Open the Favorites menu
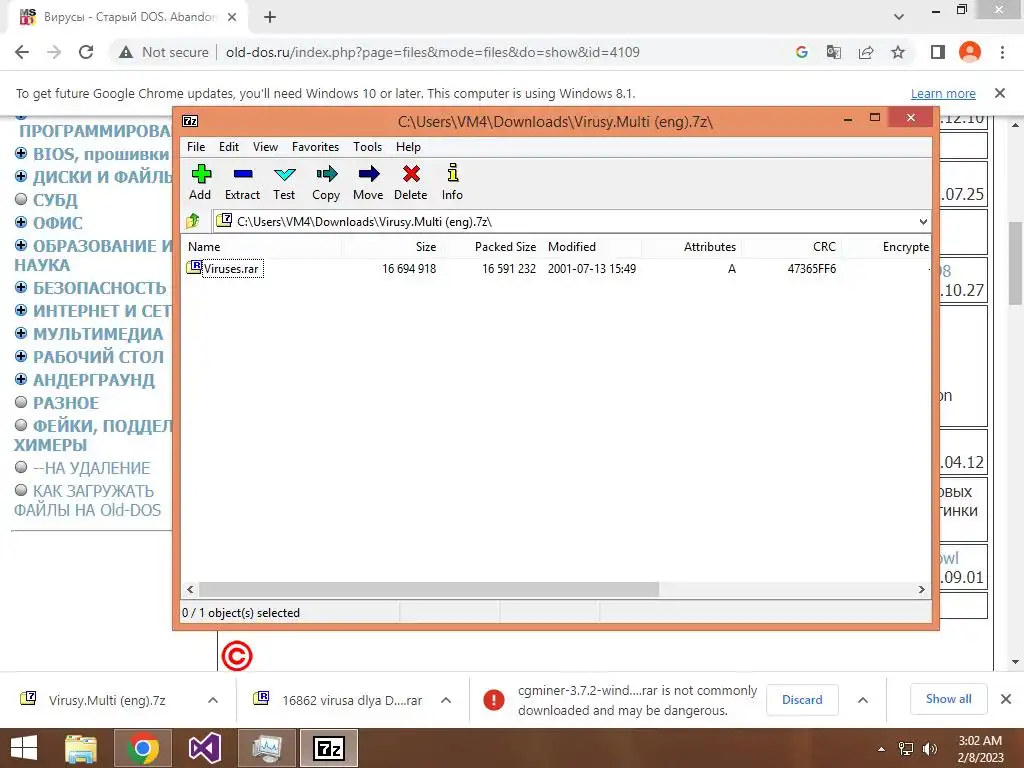 (x=315, y=147)
